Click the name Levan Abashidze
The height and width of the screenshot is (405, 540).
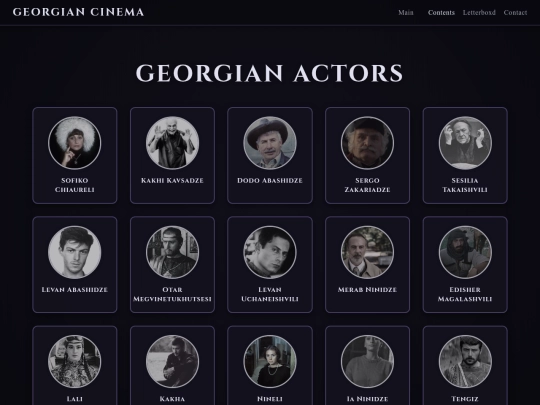point(75,290)
